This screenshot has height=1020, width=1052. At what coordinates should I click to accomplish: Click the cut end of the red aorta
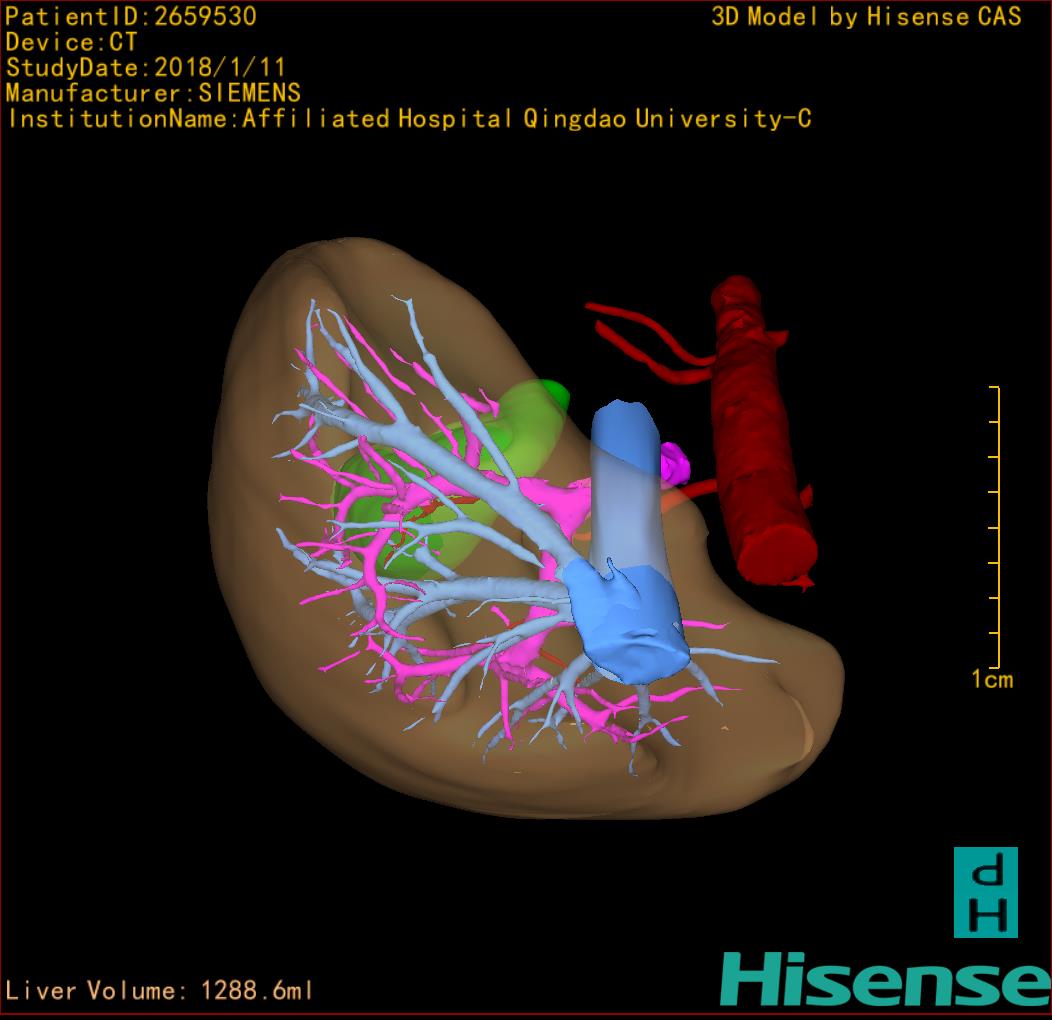pyautogui.click(x=778, y=554)
